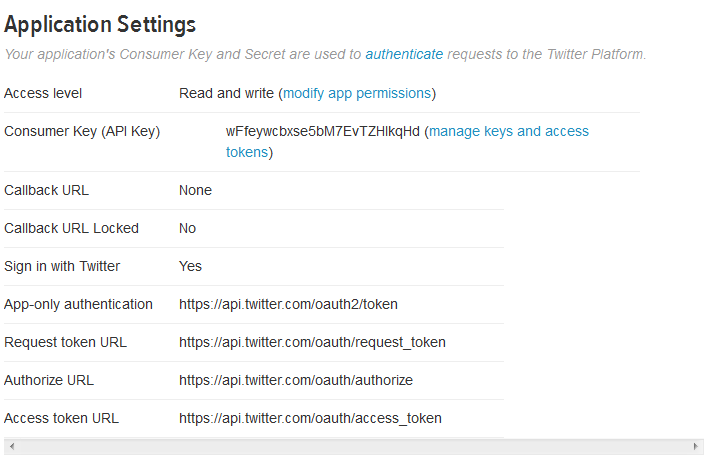
Task: Click the horizontal scrollbar right arrow
Action: pos(697,446)
